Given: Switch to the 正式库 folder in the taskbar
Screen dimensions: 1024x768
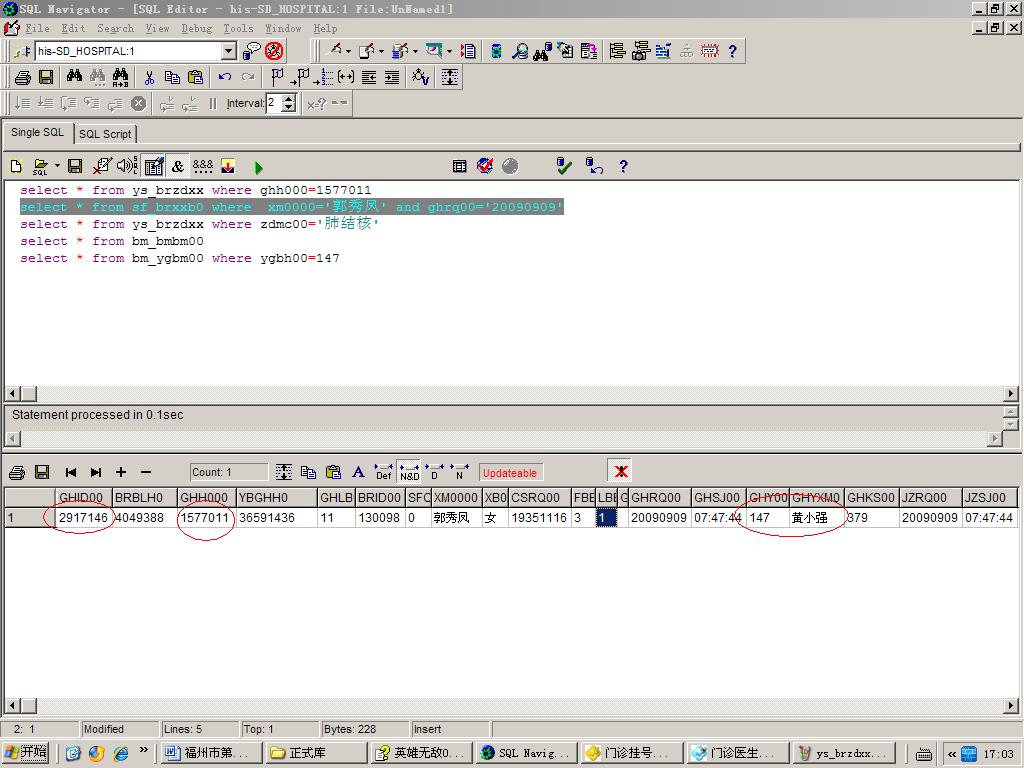Looking at the screenshot, I should coord(315,753).
